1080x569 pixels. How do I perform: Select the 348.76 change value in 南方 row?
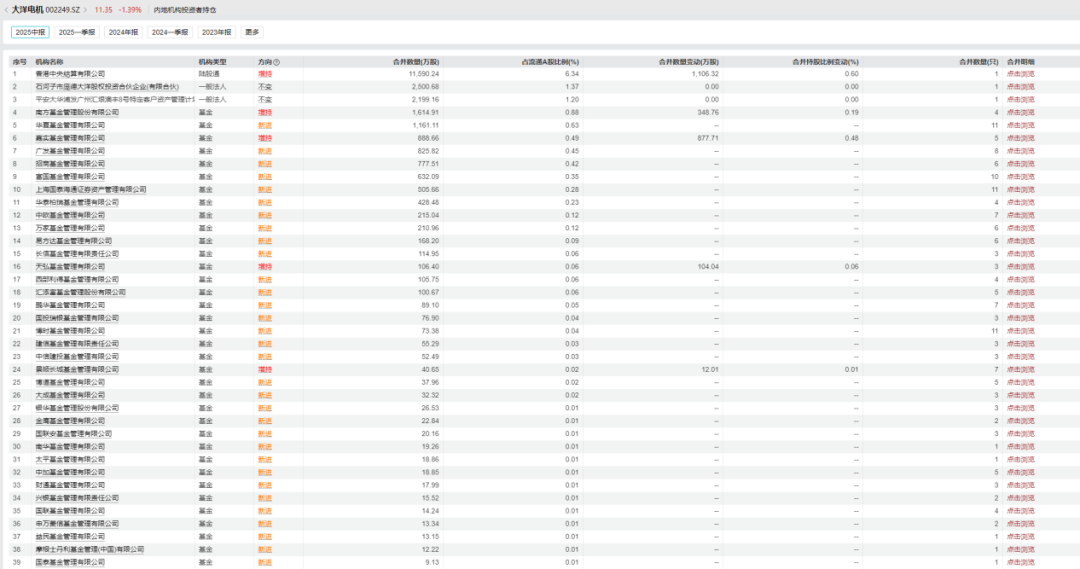pyautogui.click(x=708, y=112)
